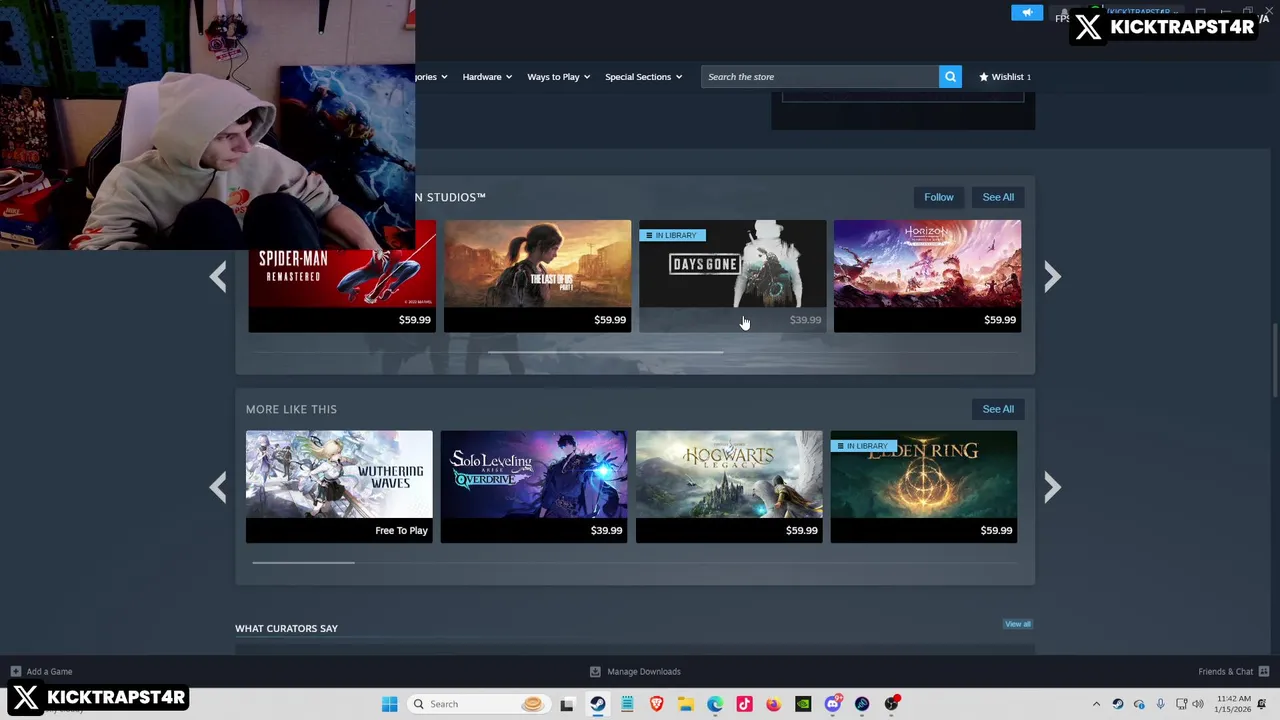This screenshot has height=720, width=1280.
Task: Show next More Like This games arrow
Action: pos(1052,487)
